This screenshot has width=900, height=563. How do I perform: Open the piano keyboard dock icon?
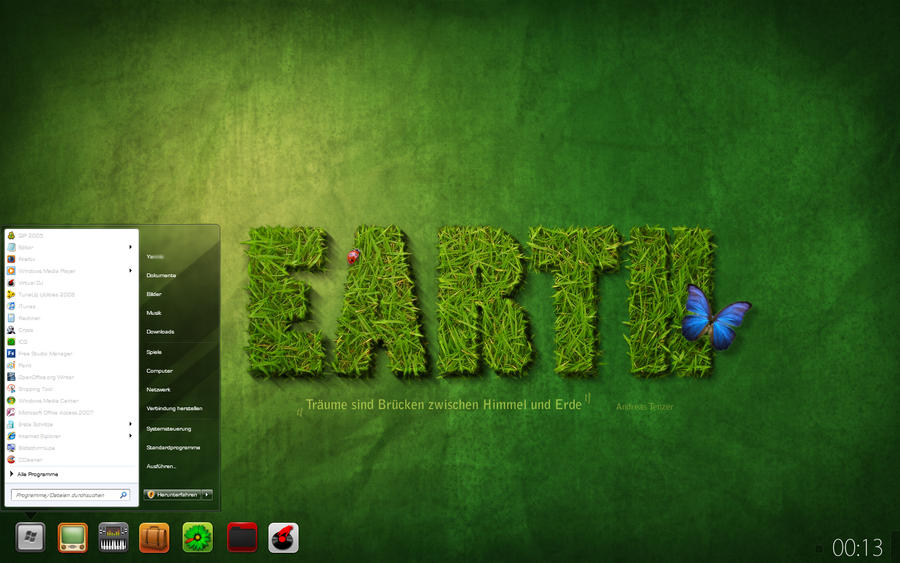(113, 538)
